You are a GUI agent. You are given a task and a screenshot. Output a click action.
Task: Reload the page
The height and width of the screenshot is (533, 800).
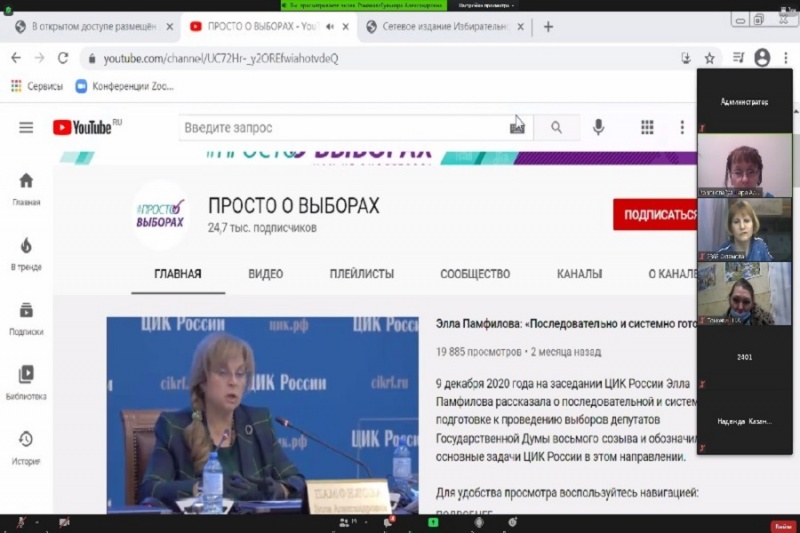point(63,58)
